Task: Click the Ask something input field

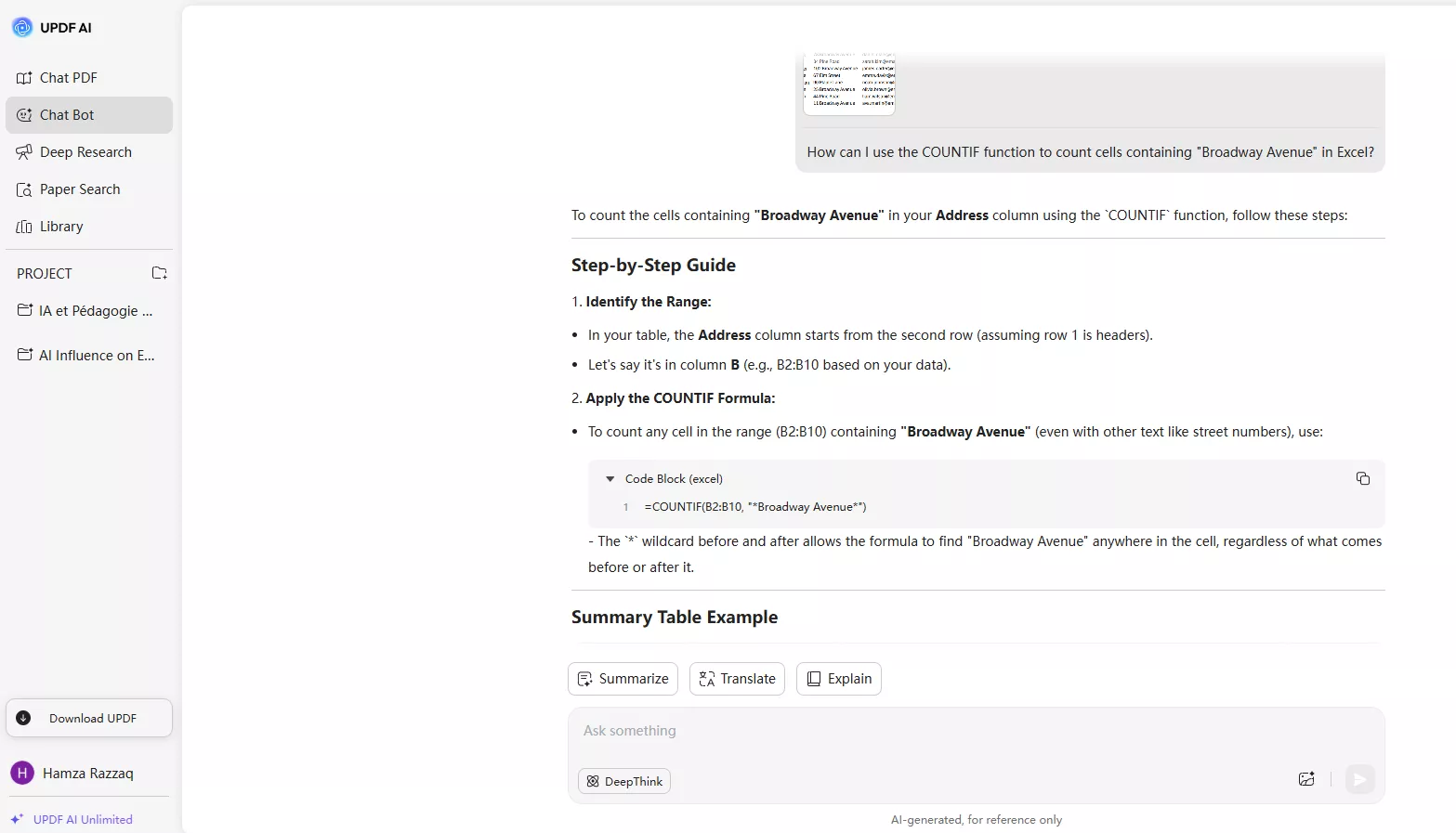Action: click(929, 732)
